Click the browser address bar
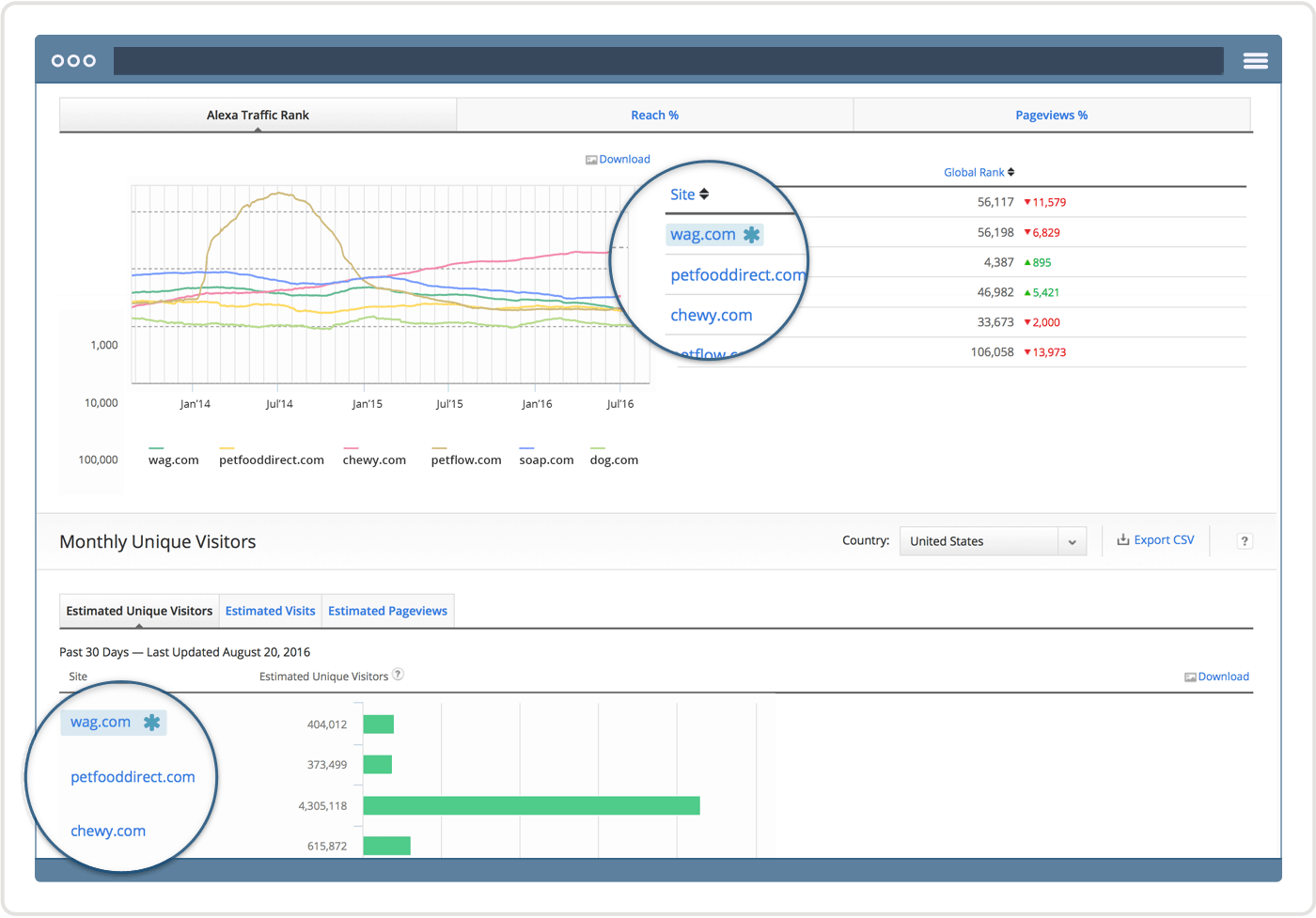Viewport: 1316px width, 918px height. [668, 61]
